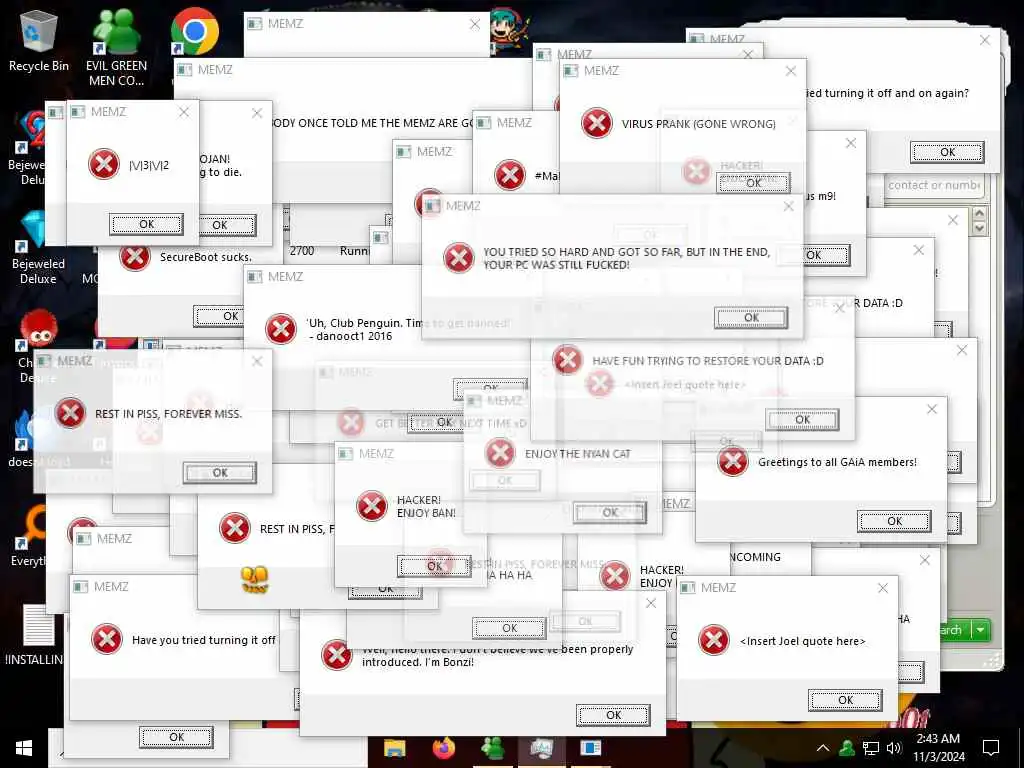Click the messenger window scrollbar down arrow

pos(979,228)
